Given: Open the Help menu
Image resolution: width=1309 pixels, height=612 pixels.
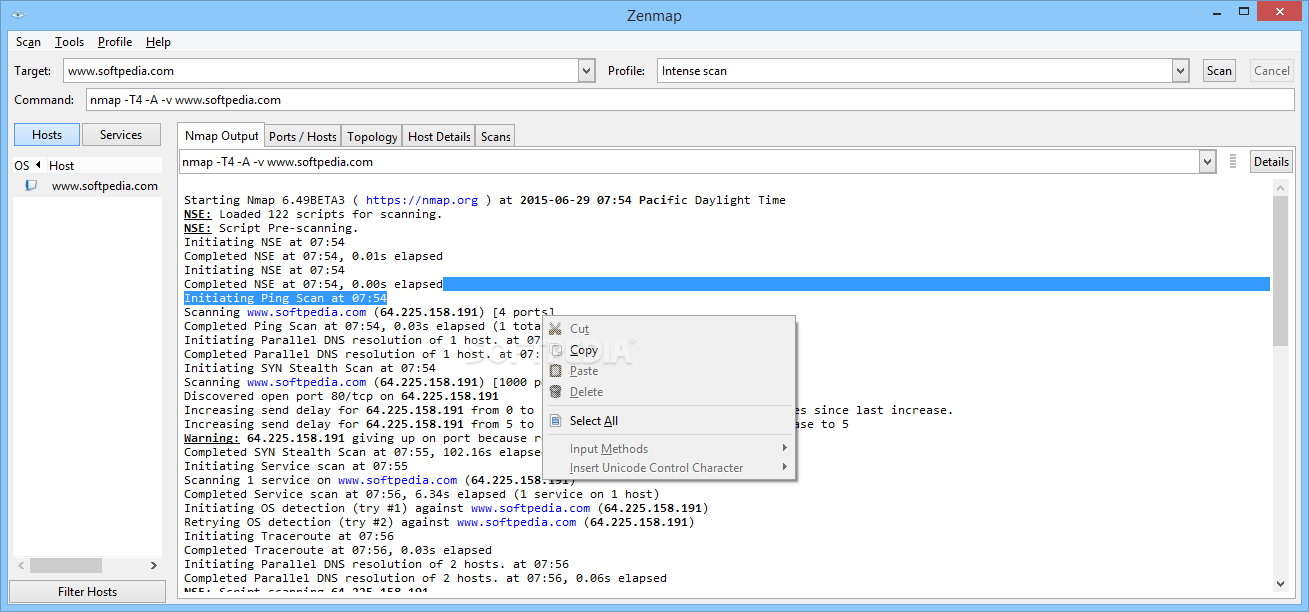Looking at the screenshot, I should click(158, 42).
